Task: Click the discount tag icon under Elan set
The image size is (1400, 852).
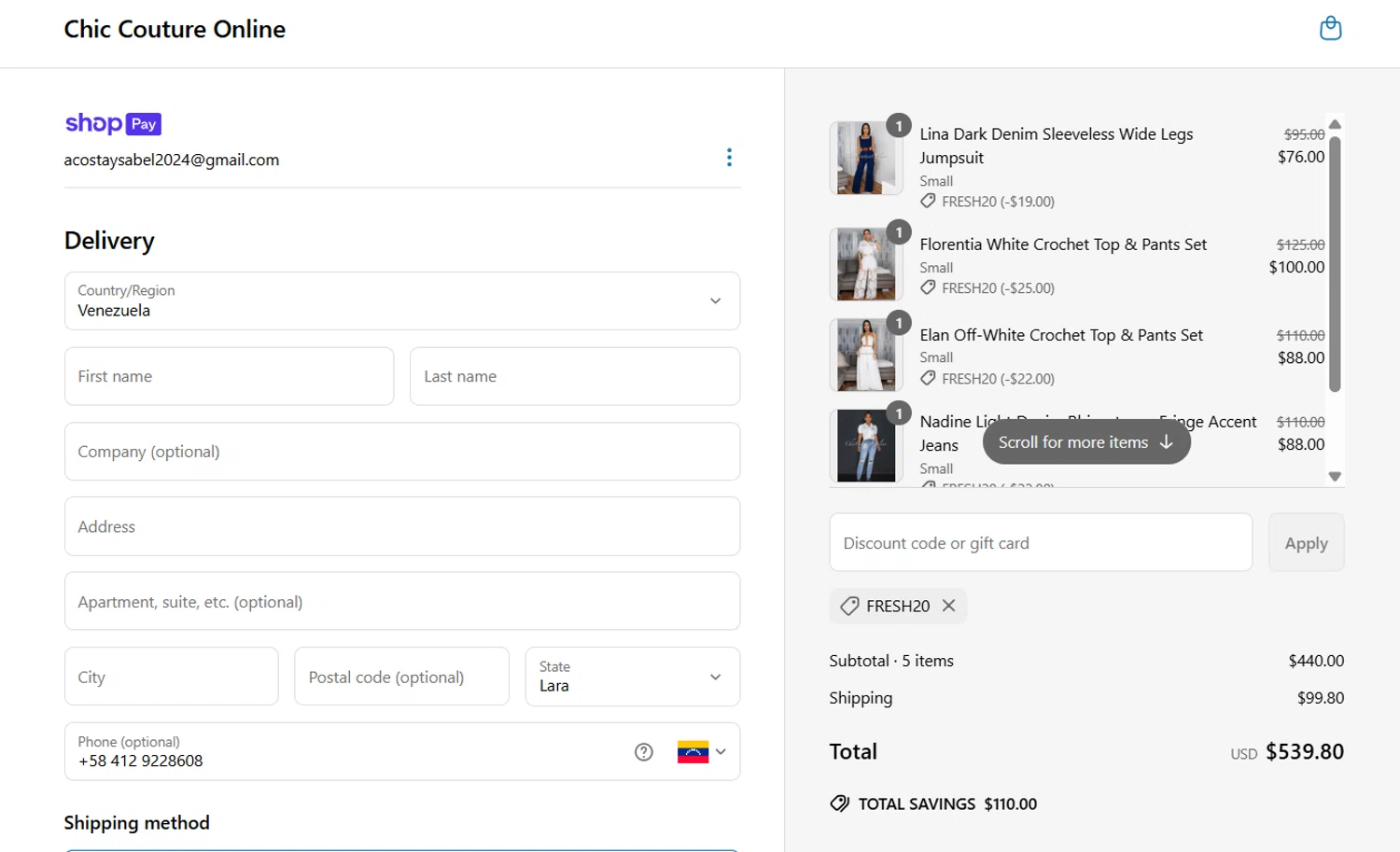Action: [928, 379]
